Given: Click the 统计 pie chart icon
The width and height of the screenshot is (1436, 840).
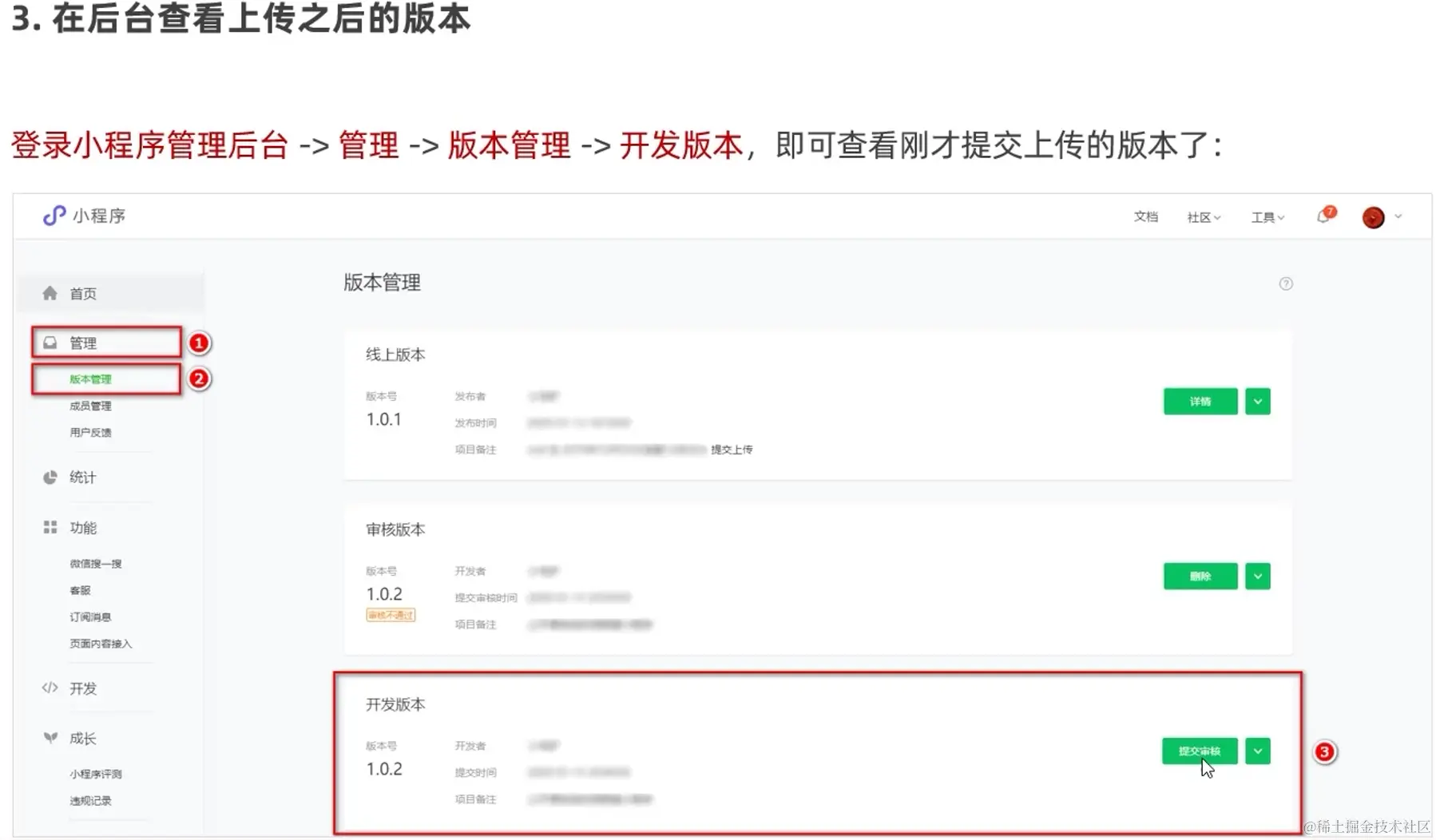Looking at the screenshot, I should tap(50, 477).
